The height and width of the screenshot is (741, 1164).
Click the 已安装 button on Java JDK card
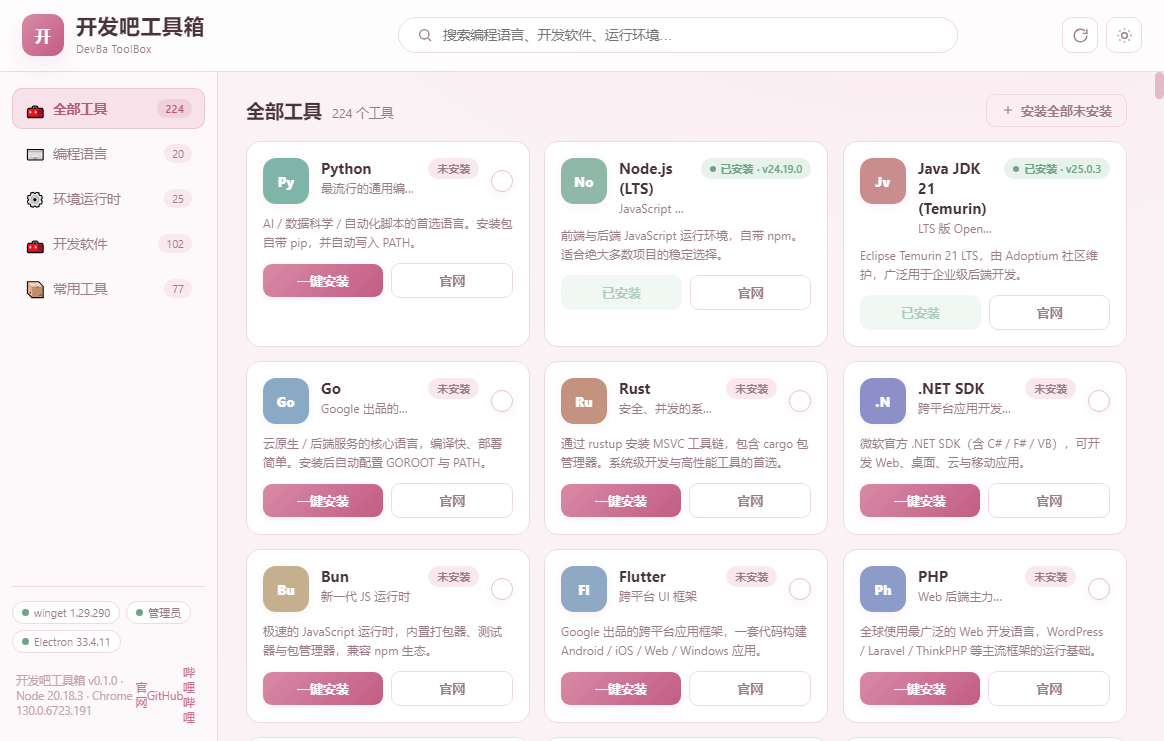(921, 313)
